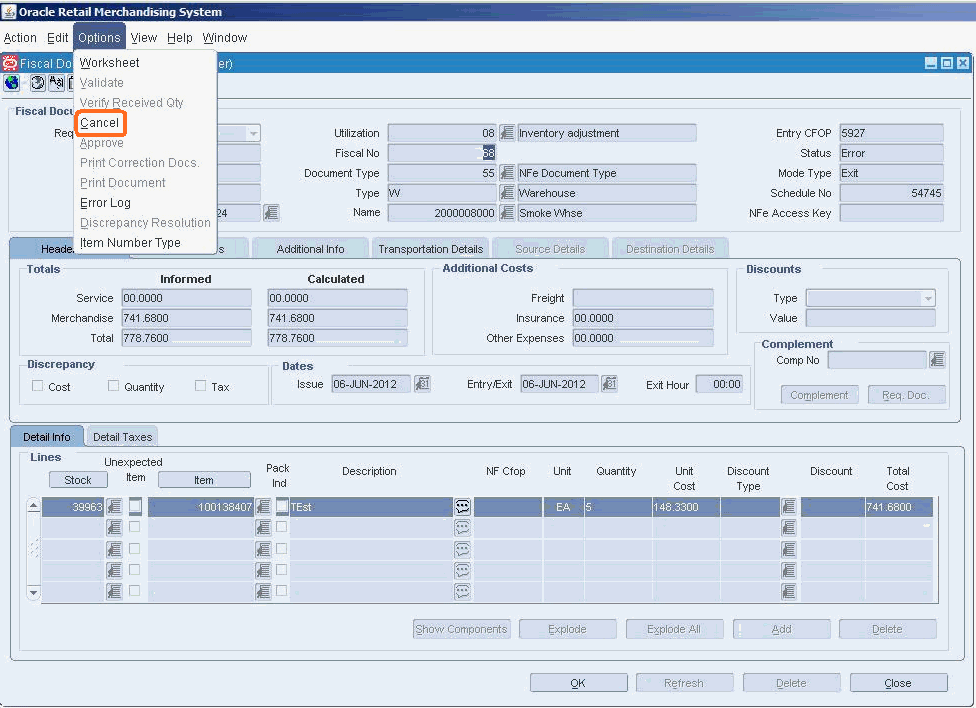This screenshot has height=708, width=976.
Task: Toggle Unexpected Item checkbox on first line
Action: [135, 506]
